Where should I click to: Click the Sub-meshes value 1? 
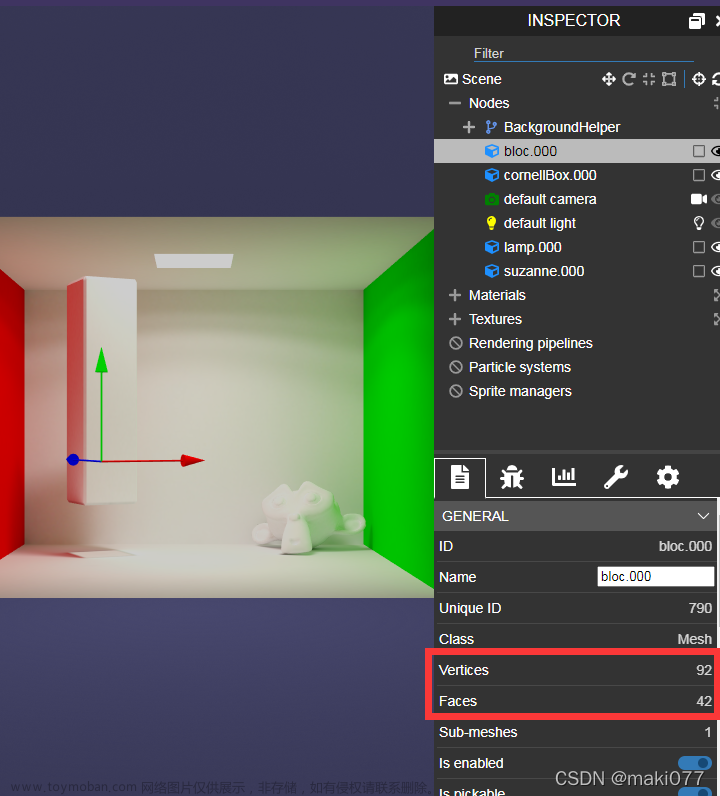(708, 732)
